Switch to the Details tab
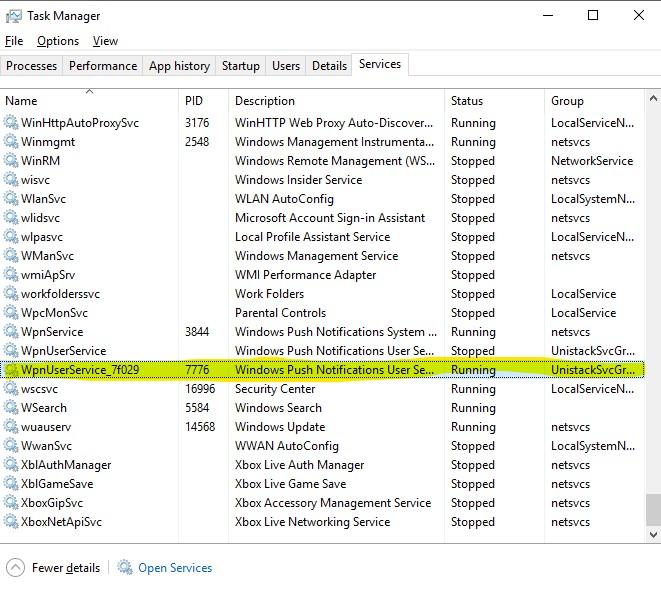Image resolution: width=661 pixels, height=589 pixels. click(329, 66)
